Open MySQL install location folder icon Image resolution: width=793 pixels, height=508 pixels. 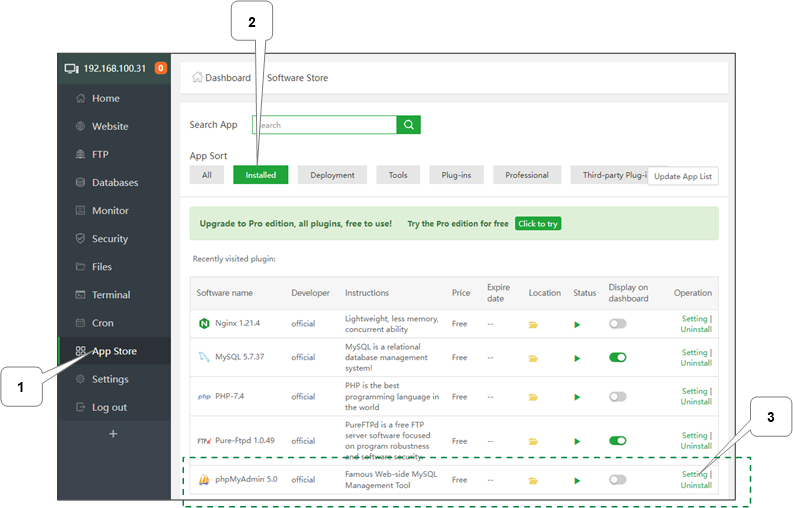pos(534,357)
